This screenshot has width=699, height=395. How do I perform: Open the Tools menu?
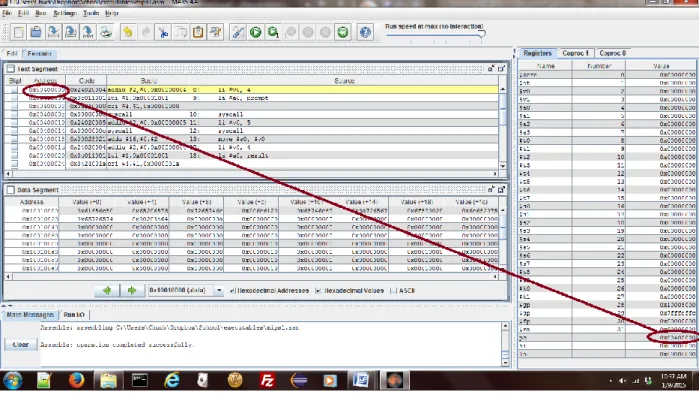click(x=91, y=13)
